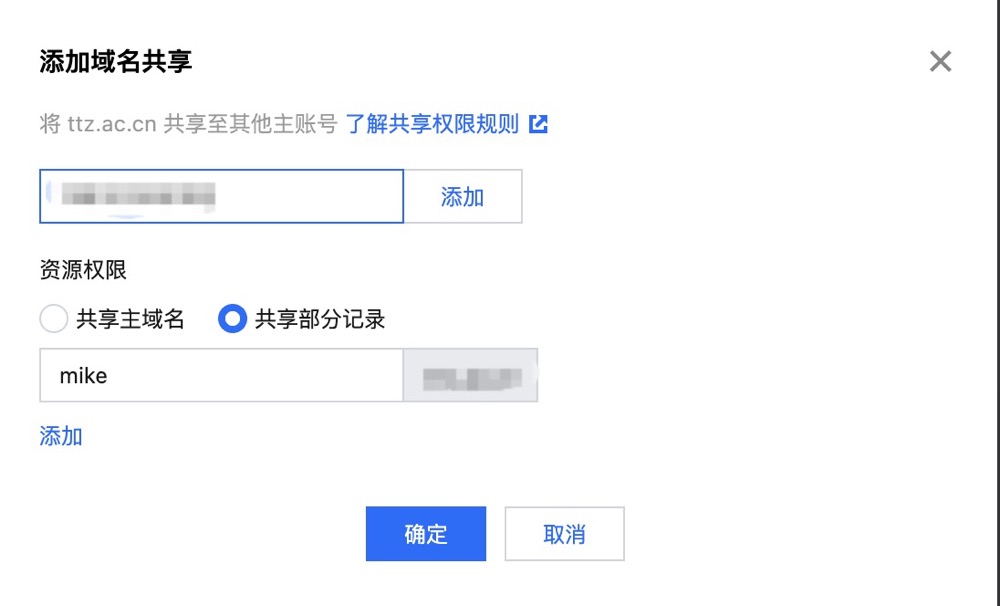Select the 共享部分记录 radio circle
The image size is (1000, 606).
[232, 320]
